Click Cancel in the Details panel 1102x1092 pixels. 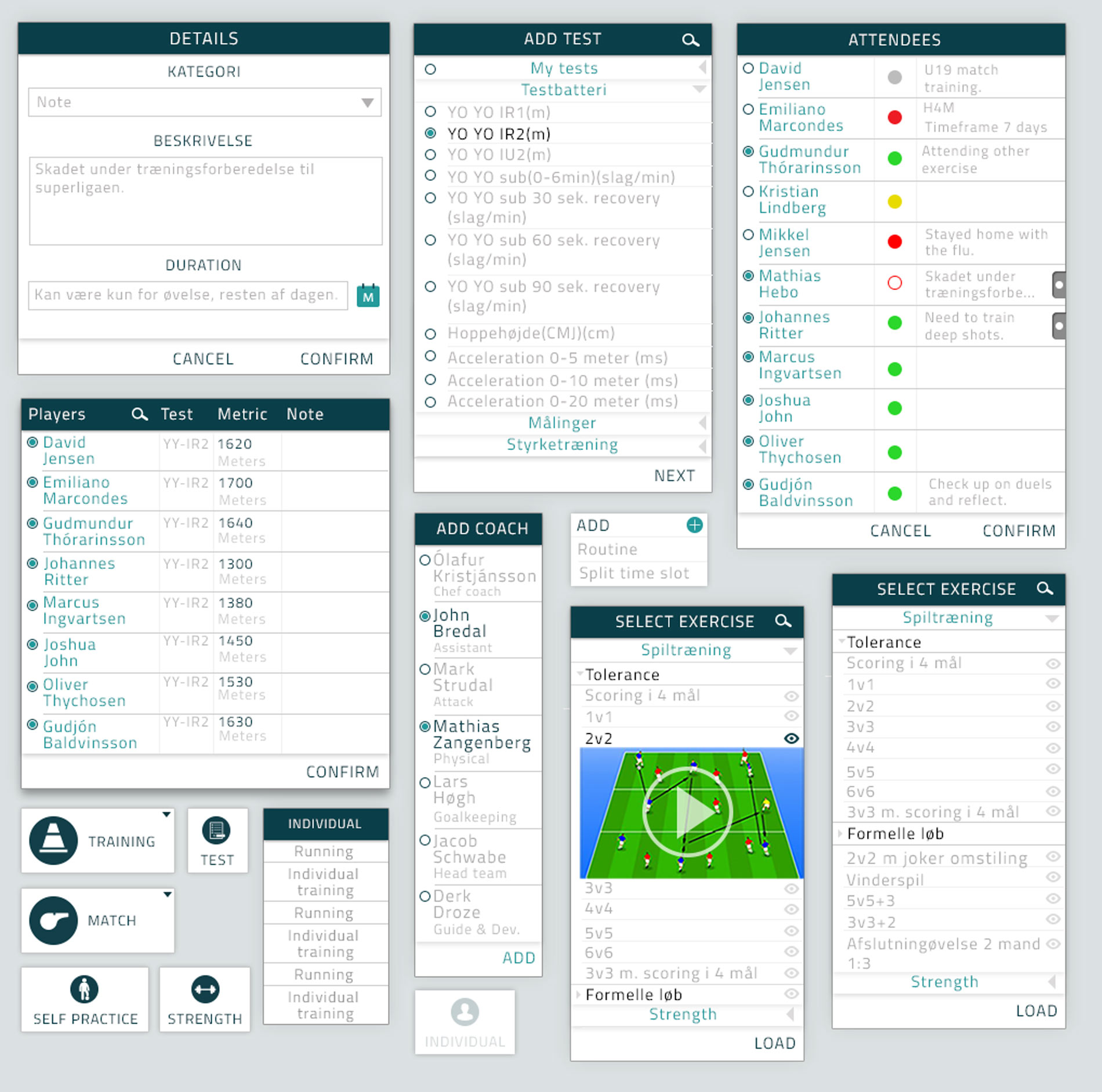pos(203,359)
